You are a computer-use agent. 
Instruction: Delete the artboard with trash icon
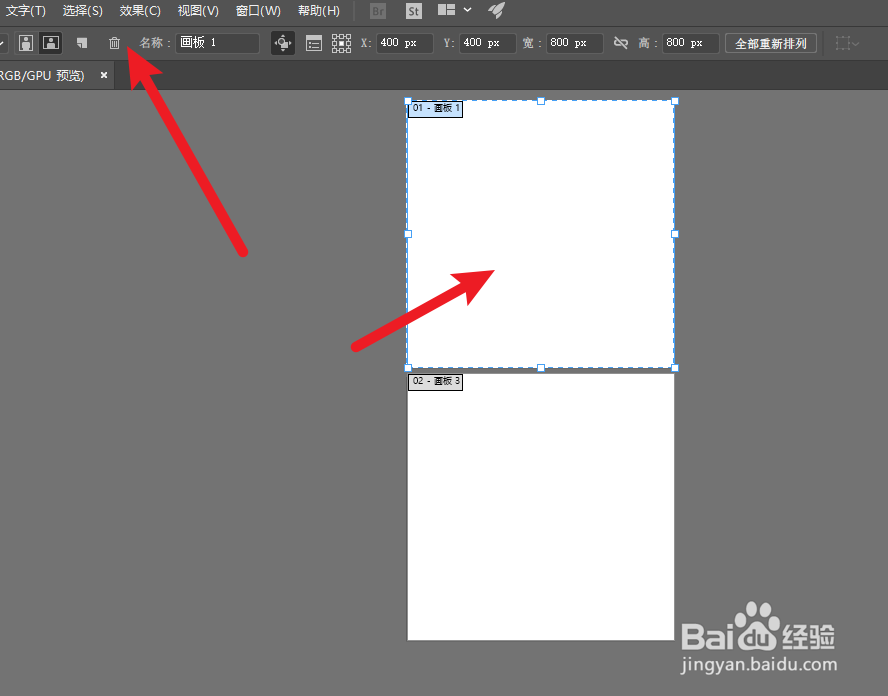(x=114, y=43)
